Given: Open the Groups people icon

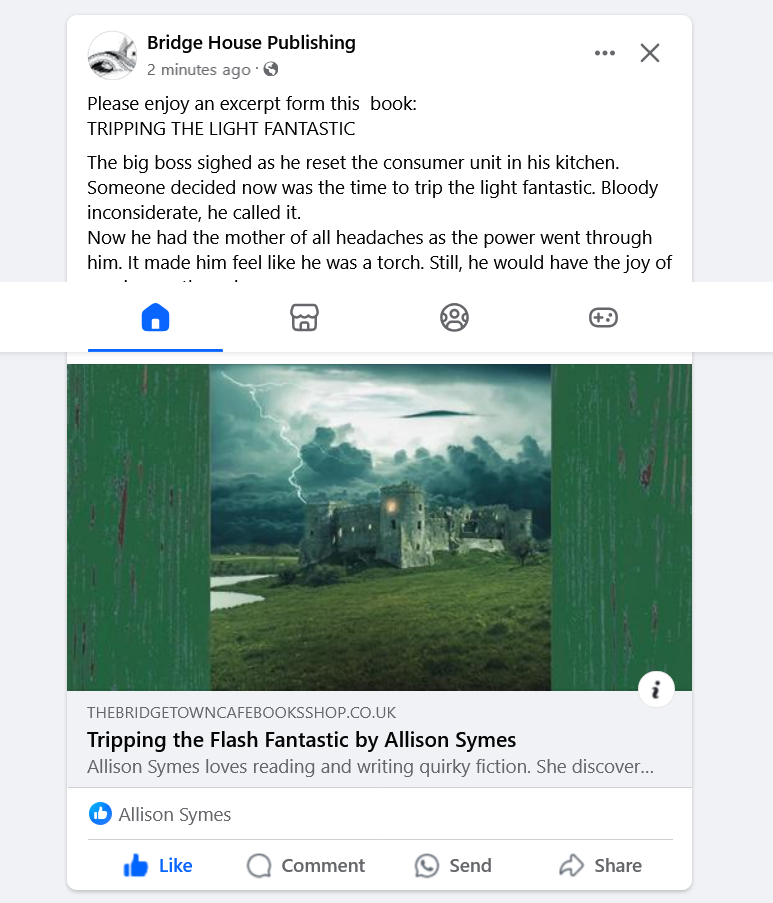Looking at the screenshot, I should (454, 317).
